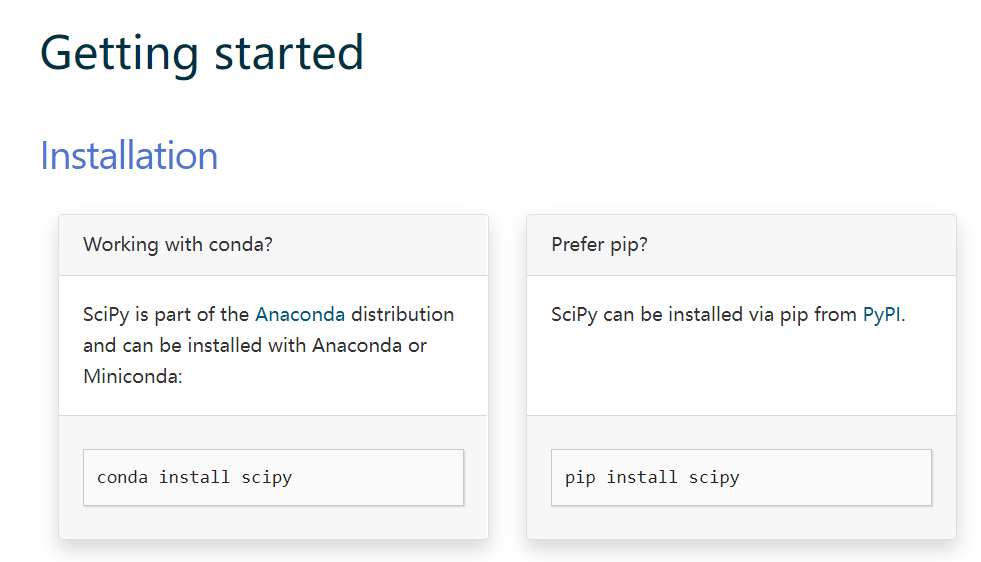Click the 'SciPy is part of the' text
Viewport: 981px width, 562px height.
pyautogui.click(x=166, y=314)
